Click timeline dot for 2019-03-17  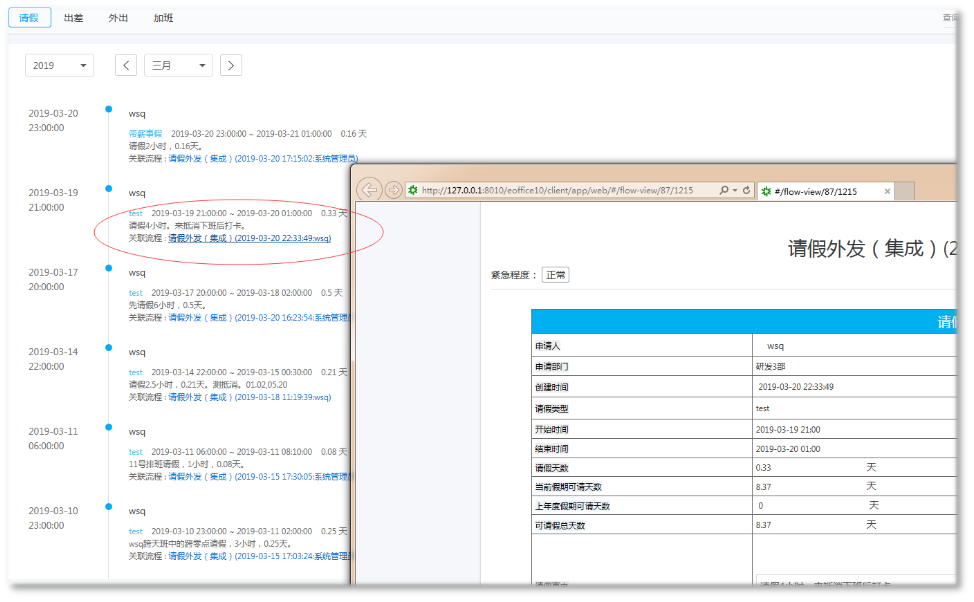(x=109, y=268)
